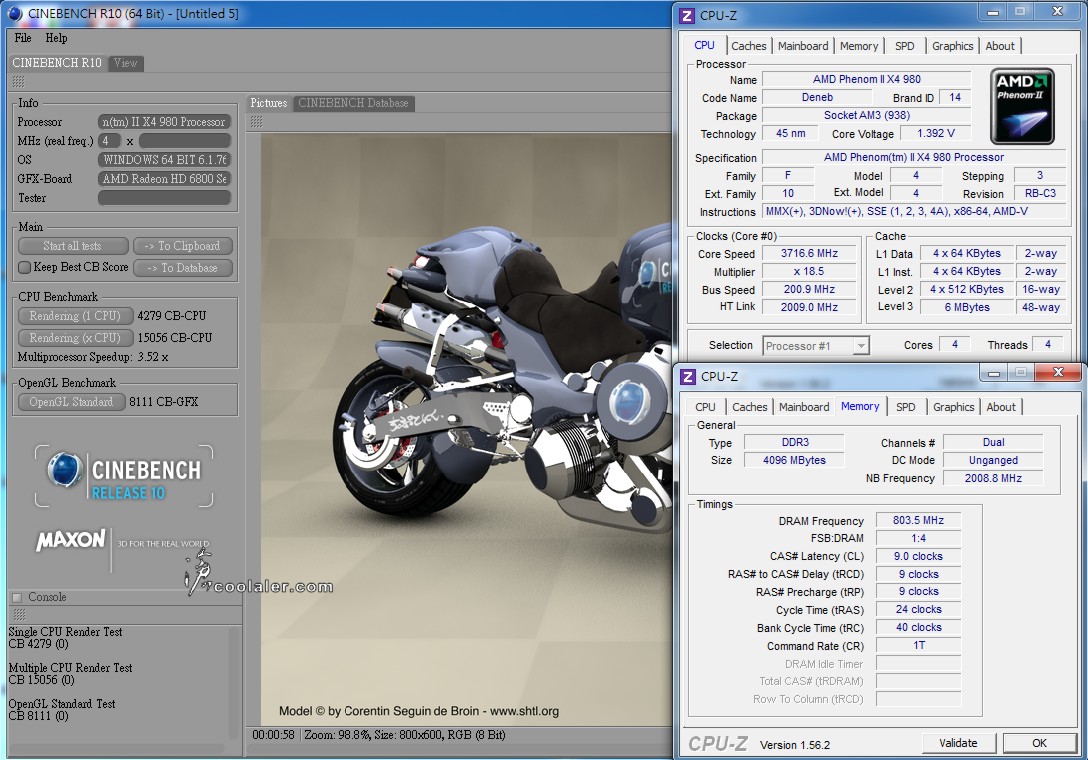
Task: Click the Core Speed value 3716.6 MHz
Action: coord(809,253)
